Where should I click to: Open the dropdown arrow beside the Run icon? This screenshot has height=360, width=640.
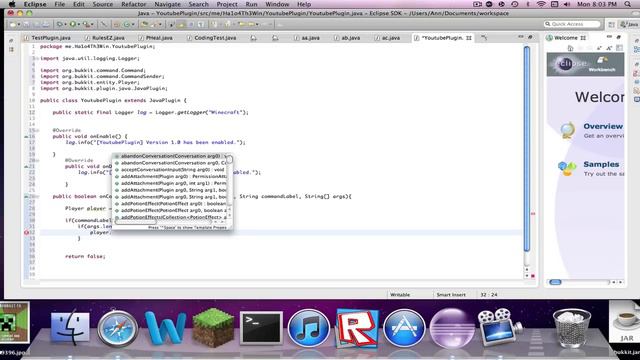78,24
